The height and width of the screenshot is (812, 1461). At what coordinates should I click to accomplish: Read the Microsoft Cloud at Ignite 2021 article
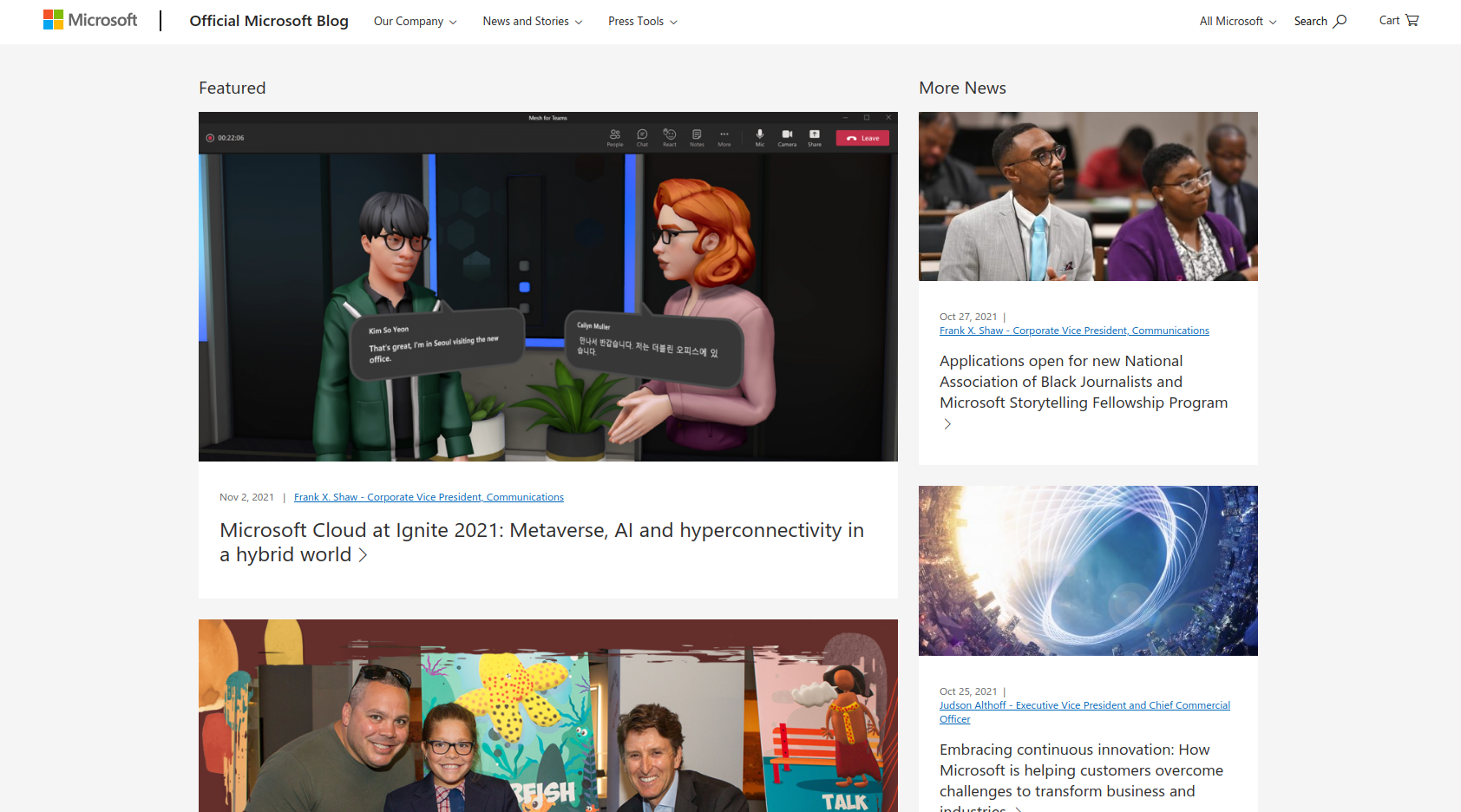(x=541, y=542)
